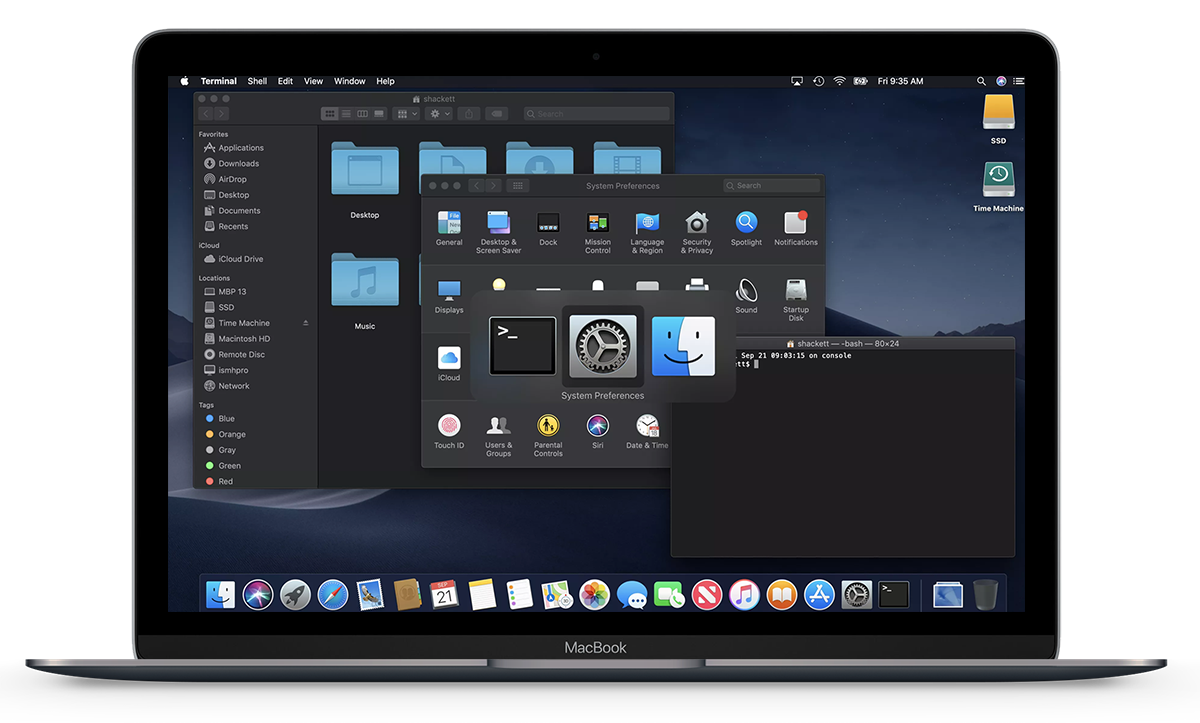Open Maps from the Dock
The height and width of the screenshot is (723, 1200).
[557, 595]
